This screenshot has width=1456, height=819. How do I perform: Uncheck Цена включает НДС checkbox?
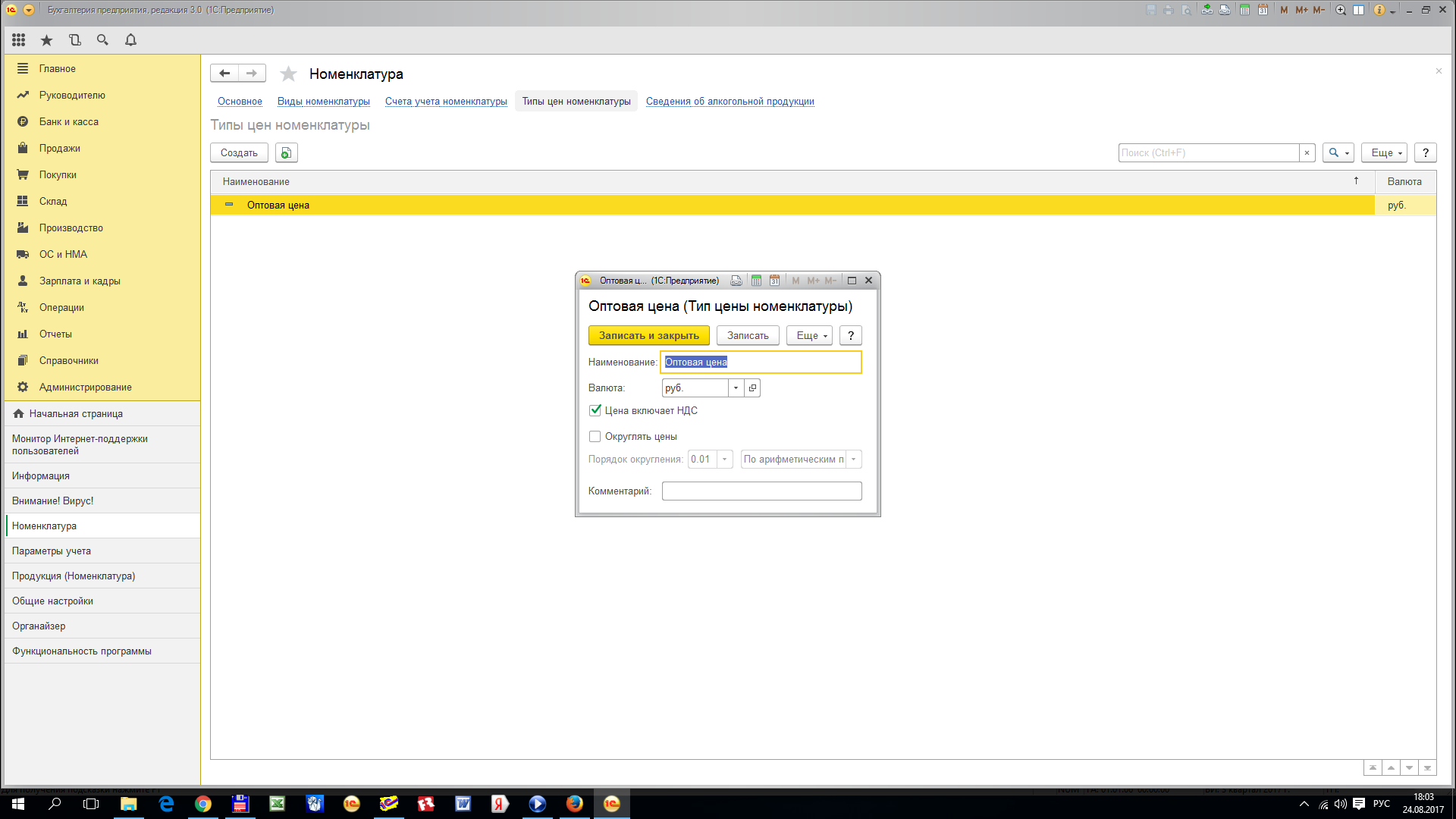pos(595,410)
